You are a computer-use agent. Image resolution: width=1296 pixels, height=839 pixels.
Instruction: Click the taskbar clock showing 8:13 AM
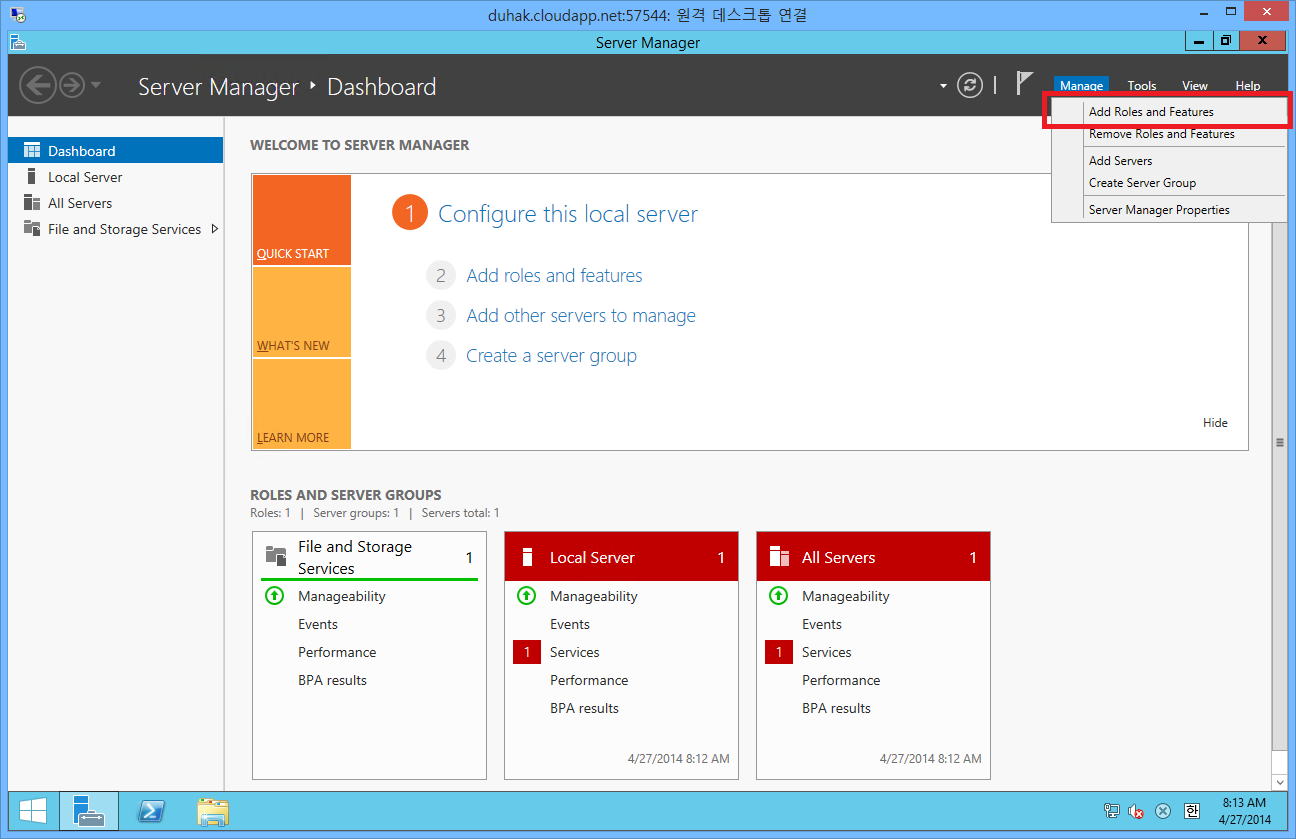(x=1244, y=811)
